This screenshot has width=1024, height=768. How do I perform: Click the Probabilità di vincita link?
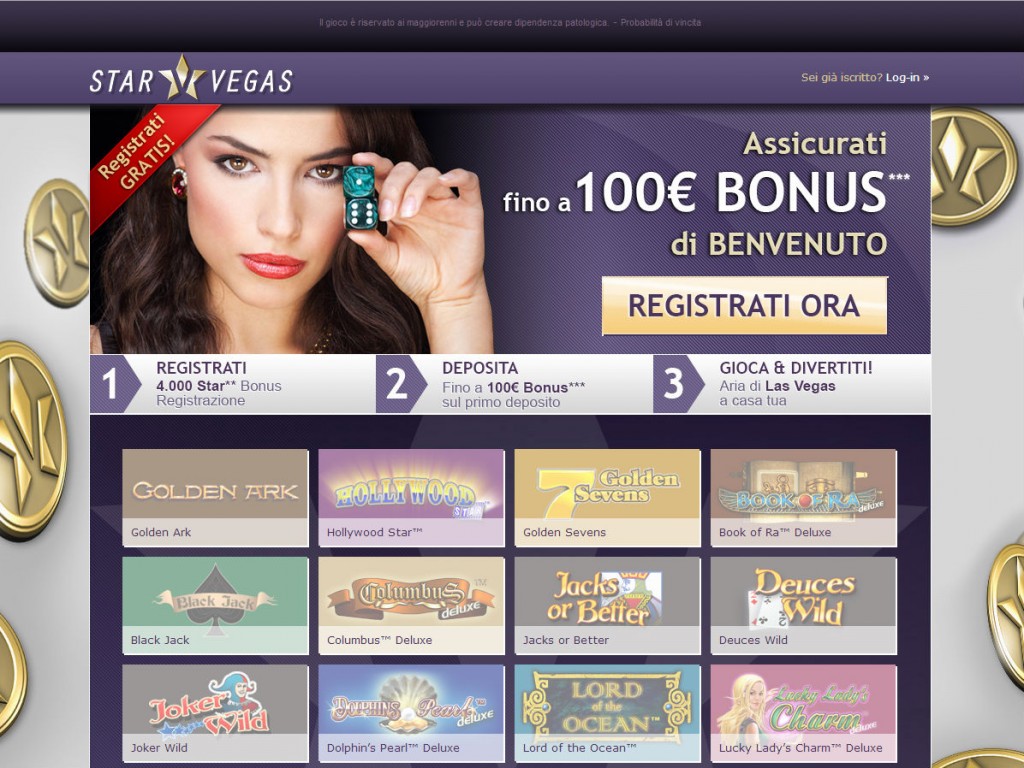click(x=660, y=22)
